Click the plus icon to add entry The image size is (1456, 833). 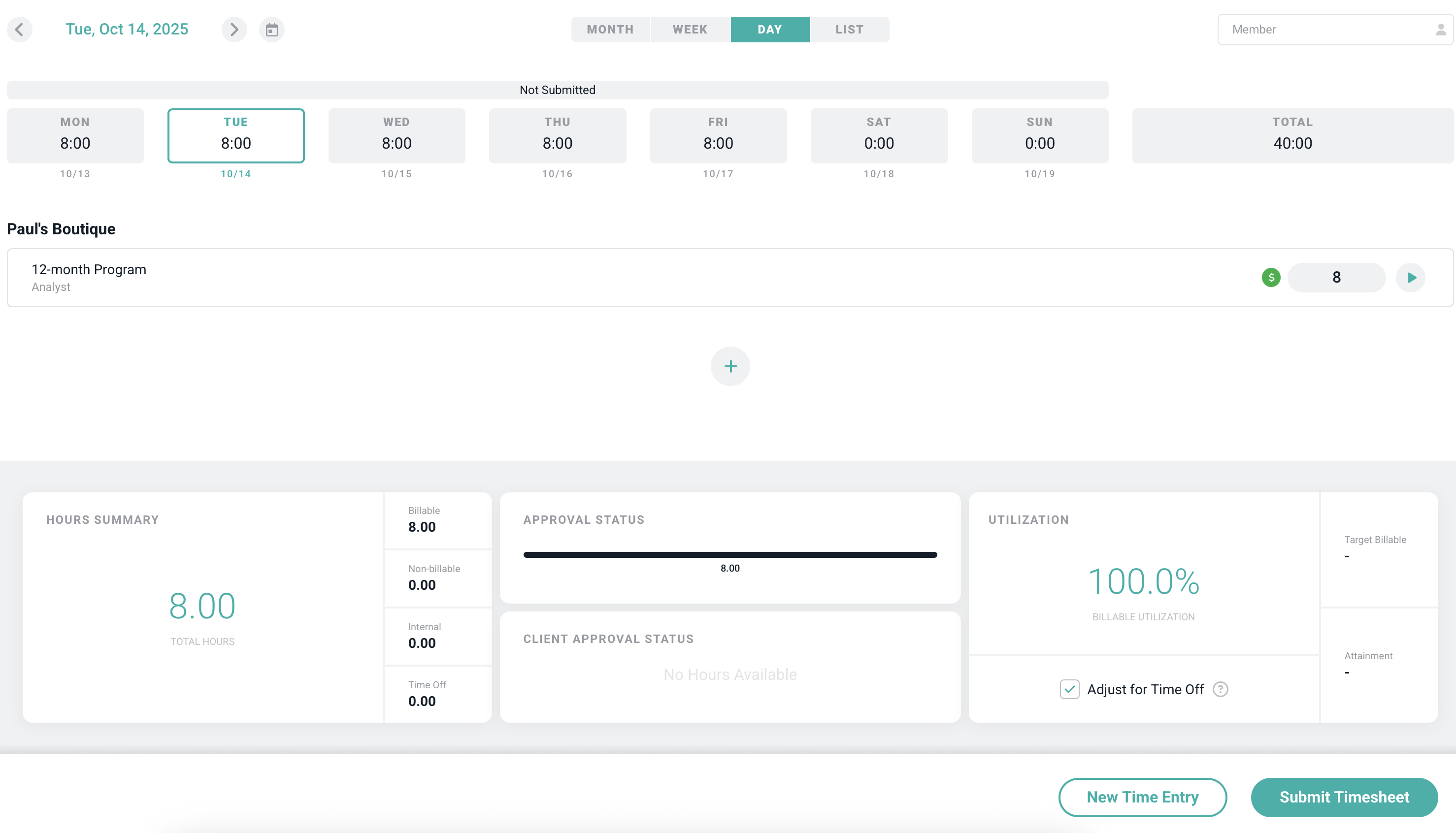coord(730,366)
